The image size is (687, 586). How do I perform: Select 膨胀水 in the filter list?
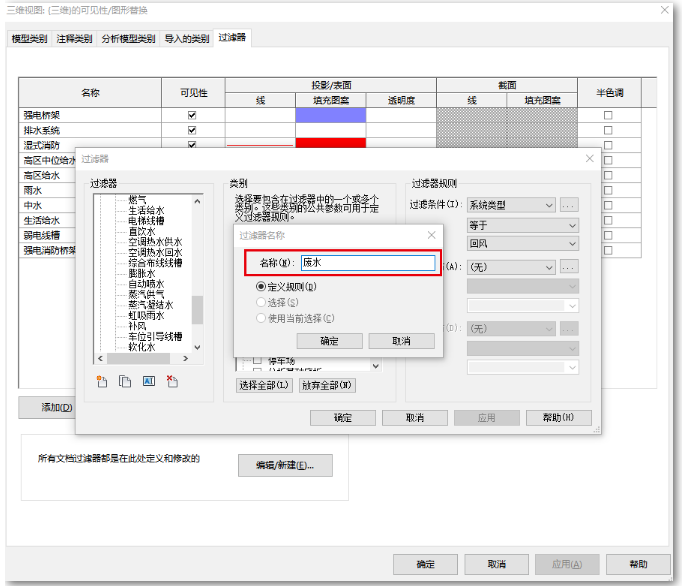coord(142,273)
